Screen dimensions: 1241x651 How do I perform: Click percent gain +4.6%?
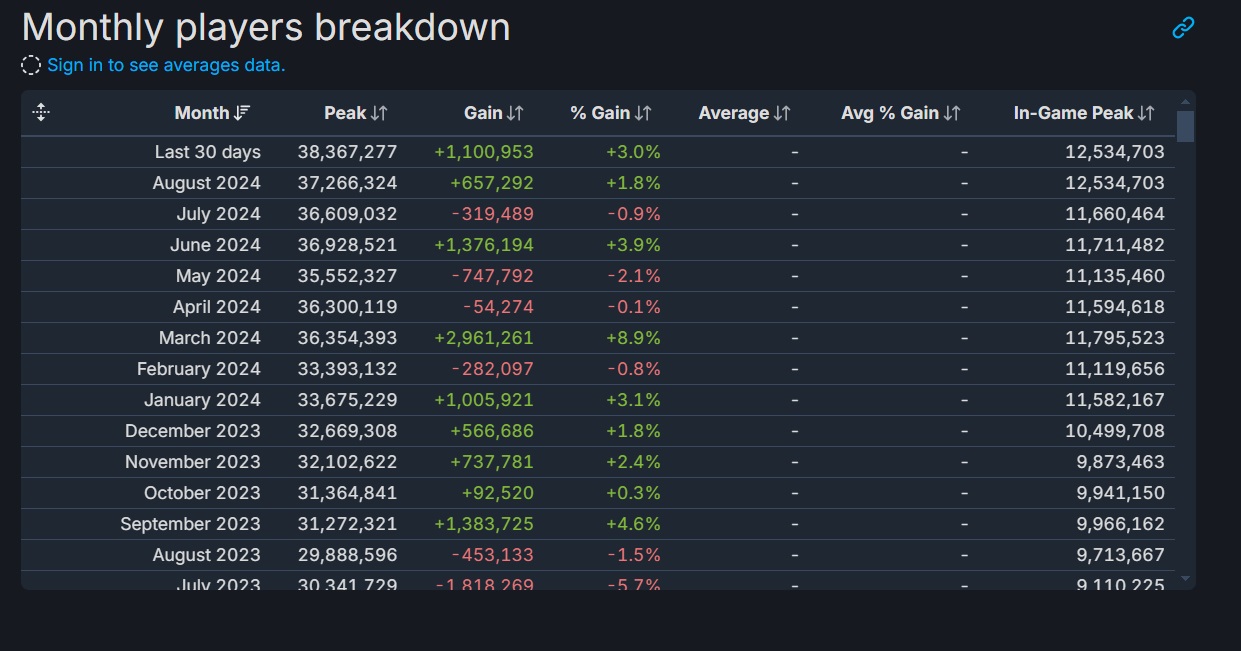[x=634, y=524]
